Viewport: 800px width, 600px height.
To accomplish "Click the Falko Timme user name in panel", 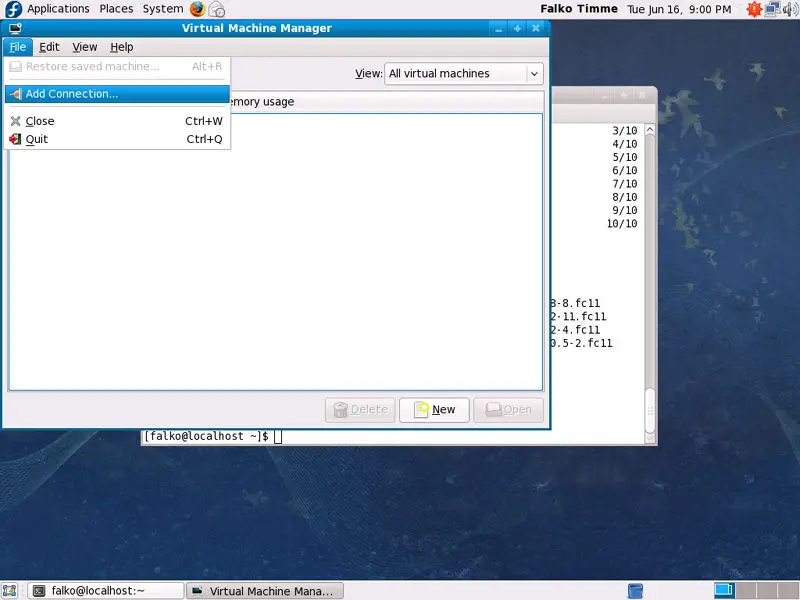I will point(579,9).
